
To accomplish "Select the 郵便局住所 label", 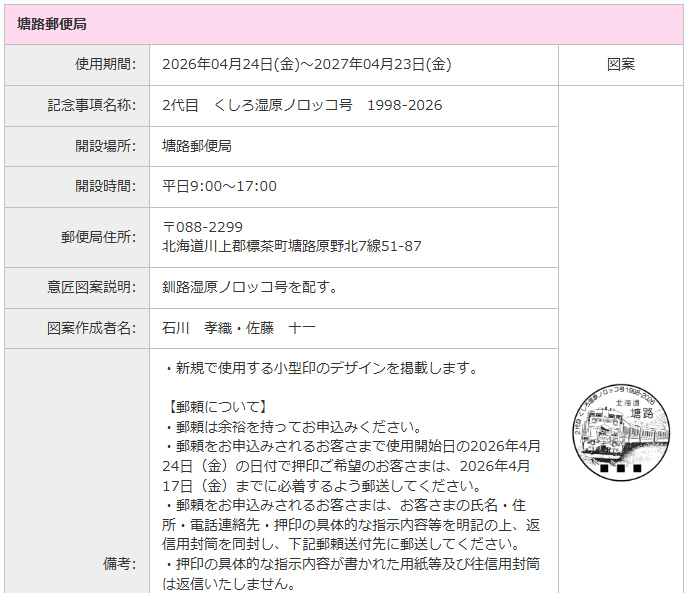I will tap(99, 237).
